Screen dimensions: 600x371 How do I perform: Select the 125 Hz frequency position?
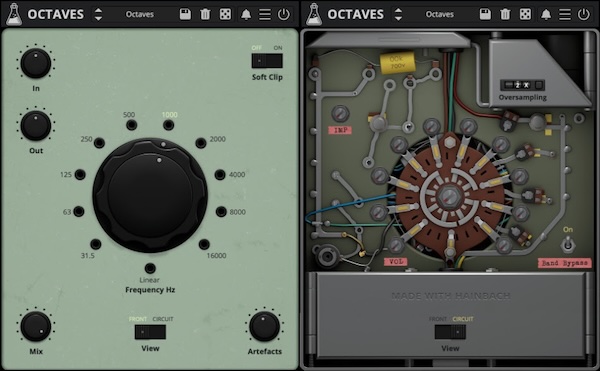pos(80,175)
